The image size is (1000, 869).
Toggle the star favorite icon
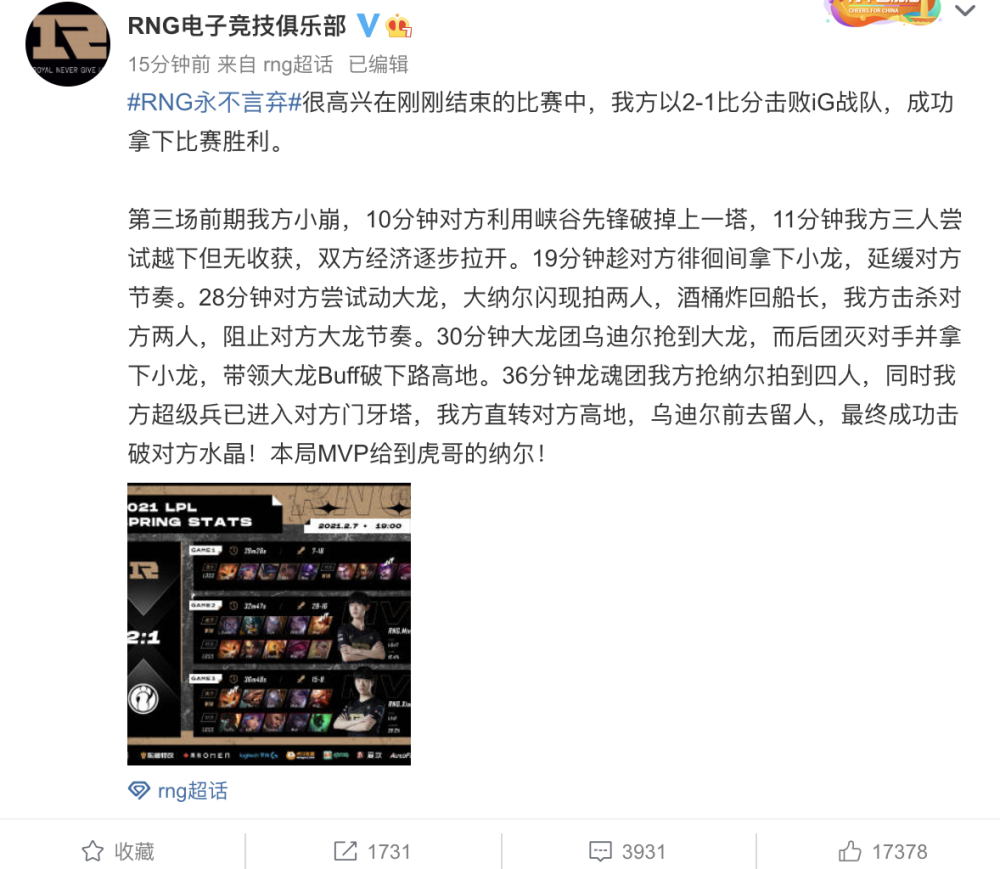(92, 851)
